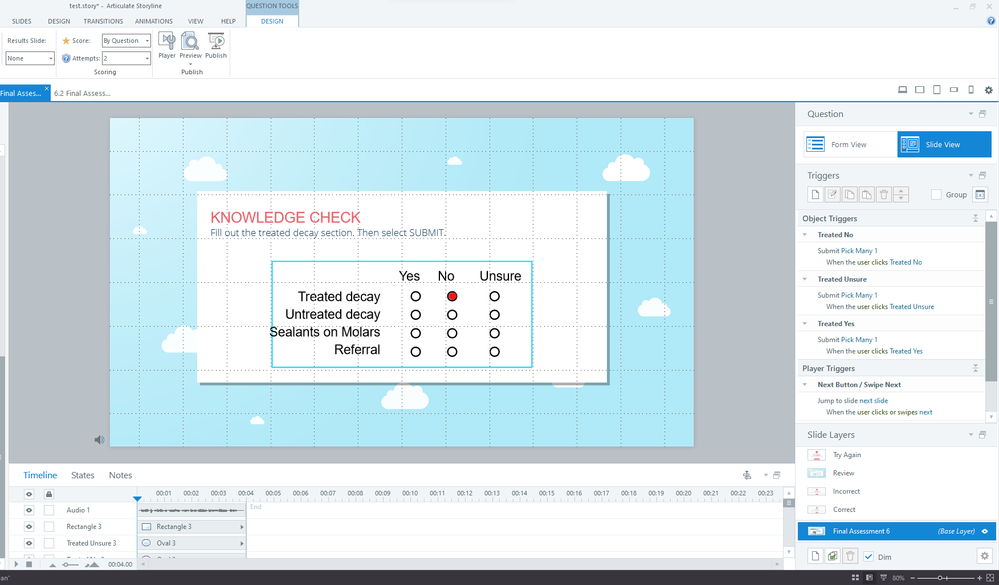The image size is (999, 585).
Task: Open the Slides ribbon tab
Action: pyautogui.click(x=22, y=21)
